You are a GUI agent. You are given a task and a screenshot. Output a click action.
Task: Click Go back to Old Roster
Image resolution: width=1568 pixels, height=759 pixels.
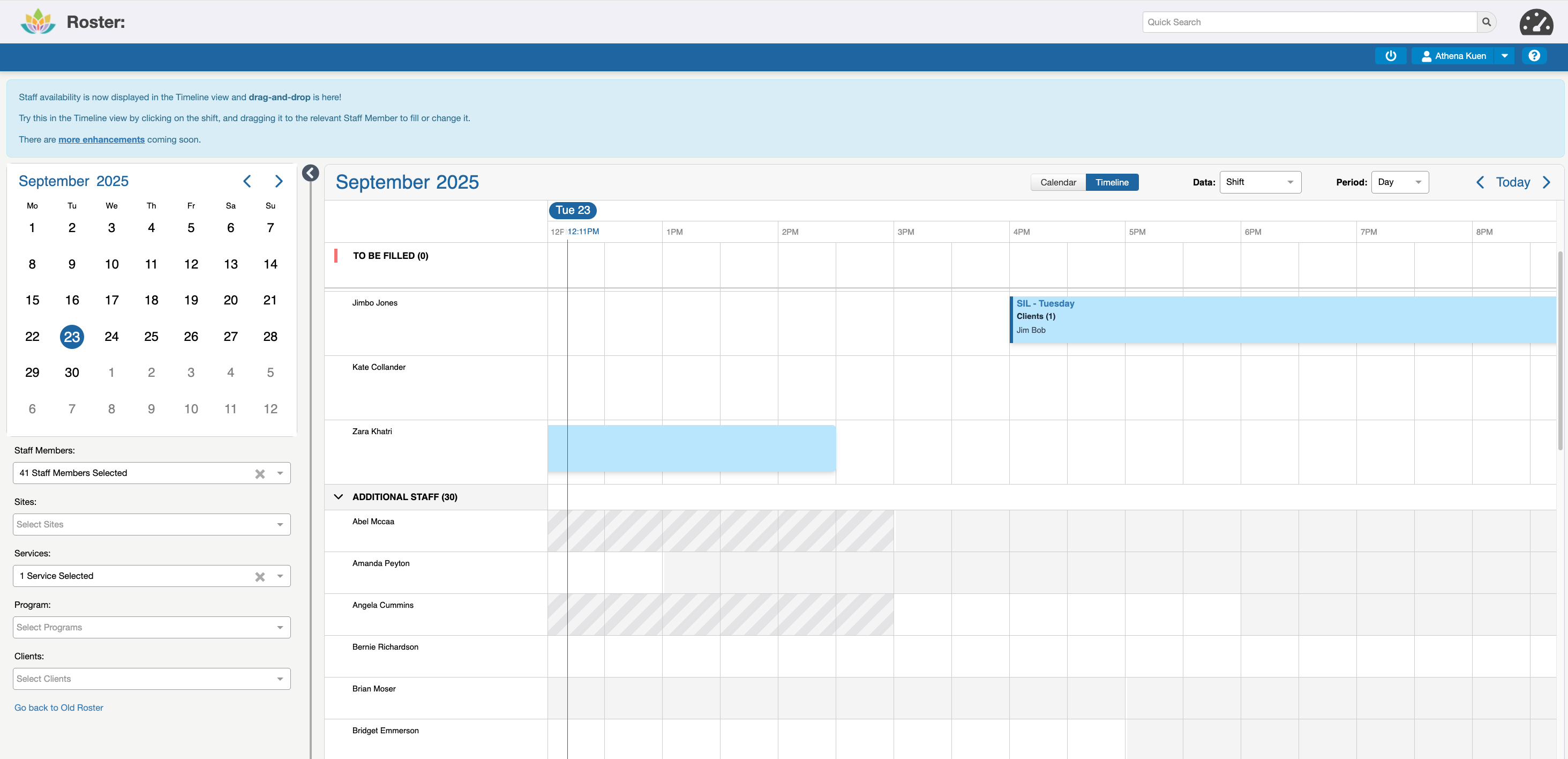[x=58, y=707]
